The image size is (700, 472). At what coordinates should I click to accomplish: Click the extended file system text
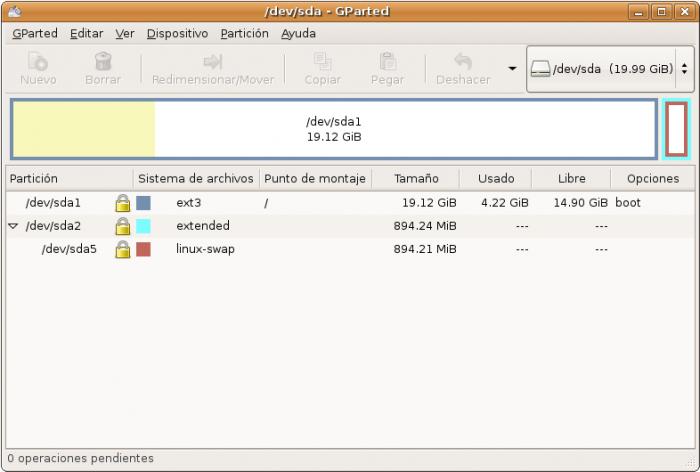coord(203,226)
